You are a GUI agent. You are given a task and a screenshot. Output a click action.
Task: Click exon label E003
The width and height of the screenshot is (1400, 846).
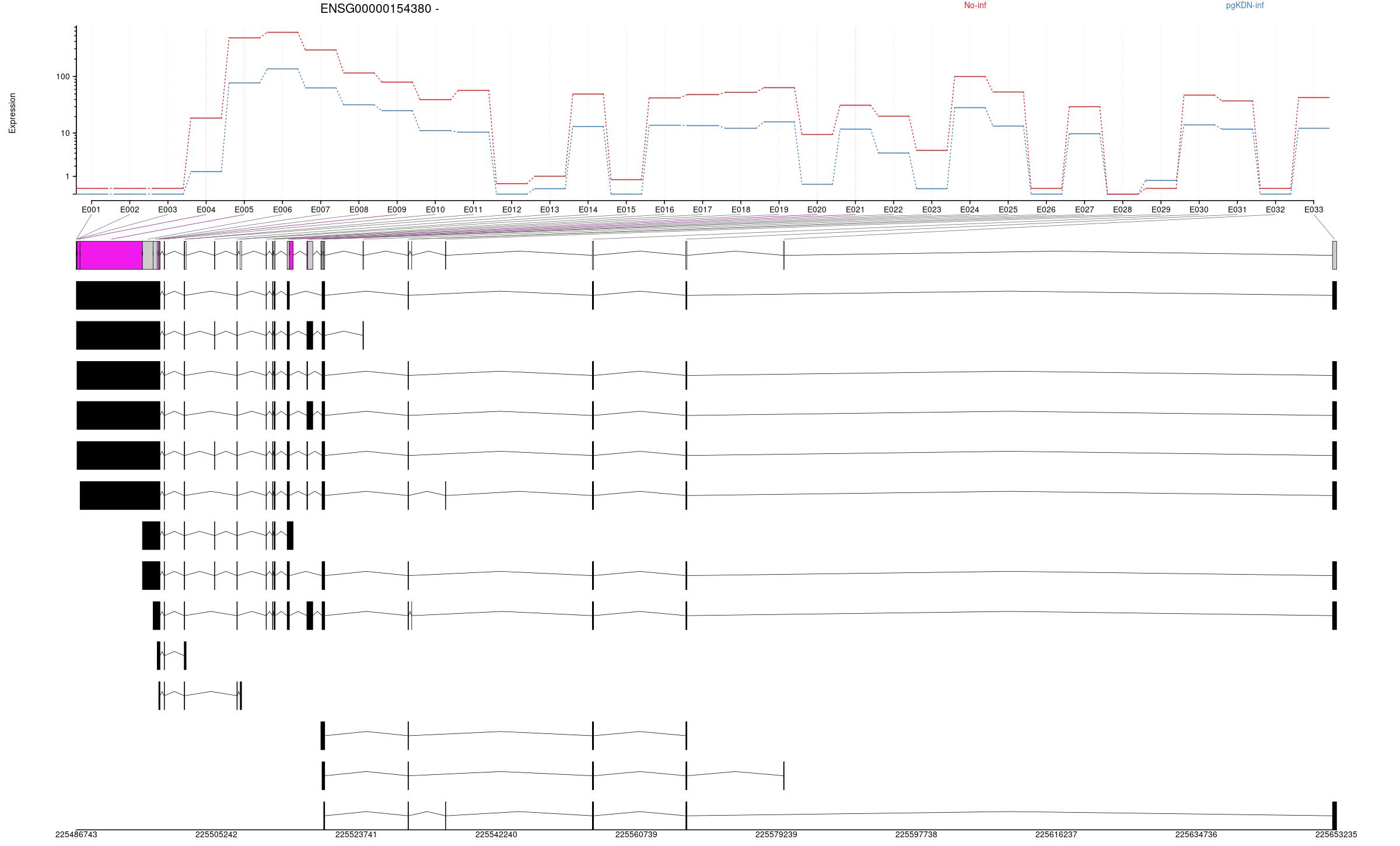pos(167,209)
